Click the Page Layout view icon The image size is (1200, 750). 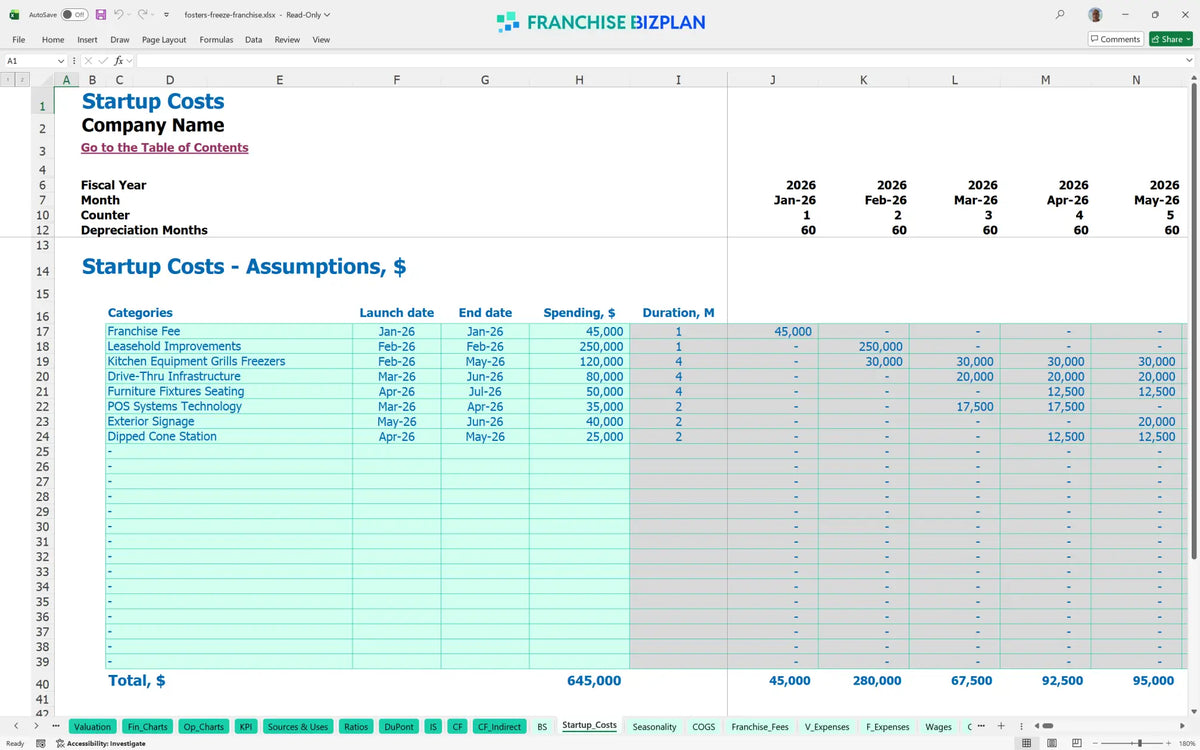(x=1051, y=743)
